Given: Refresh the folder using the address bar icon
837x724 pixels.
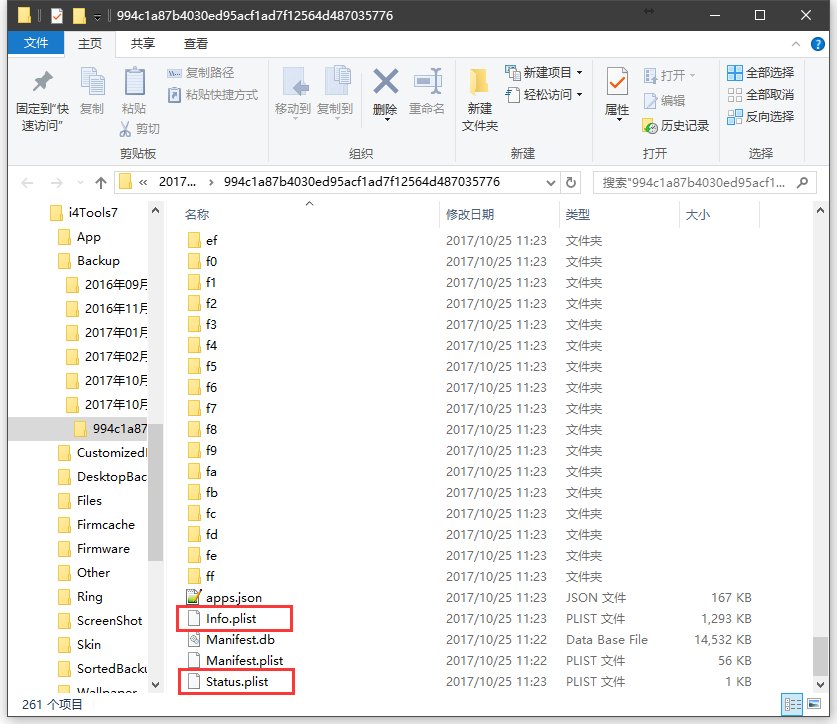Looking at the screenshot, I should pos(568,181).
